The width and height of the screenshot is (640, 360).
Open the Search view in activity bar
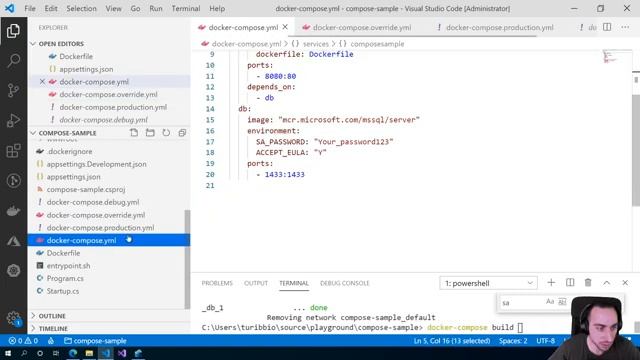(x=13, y=60)
